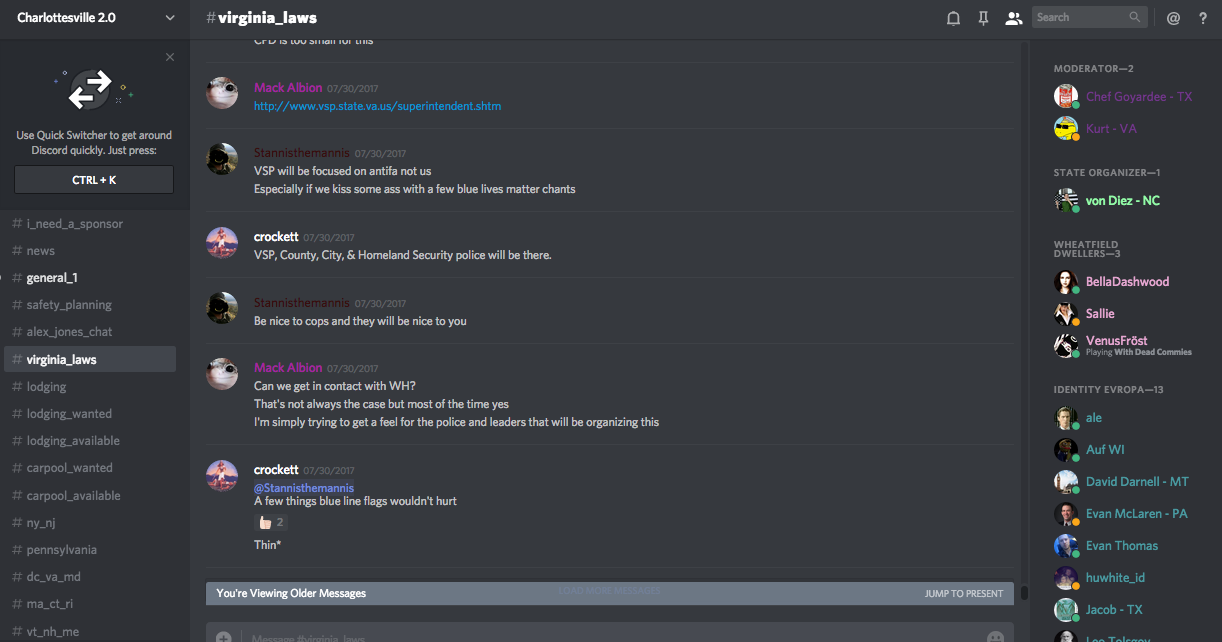Click the Search input field
1222x642 pixels.
point(1080,17)
